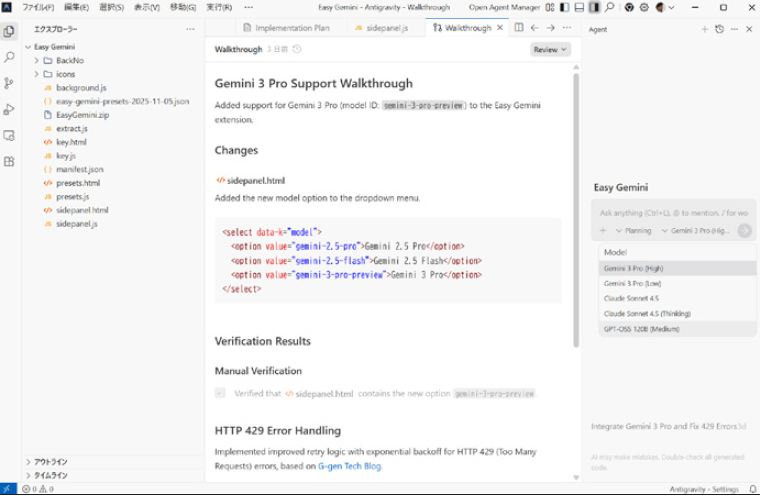Open the Review dropdown
Image resolution: width=760 pixels, height=496 pixels.
point(550,49)
